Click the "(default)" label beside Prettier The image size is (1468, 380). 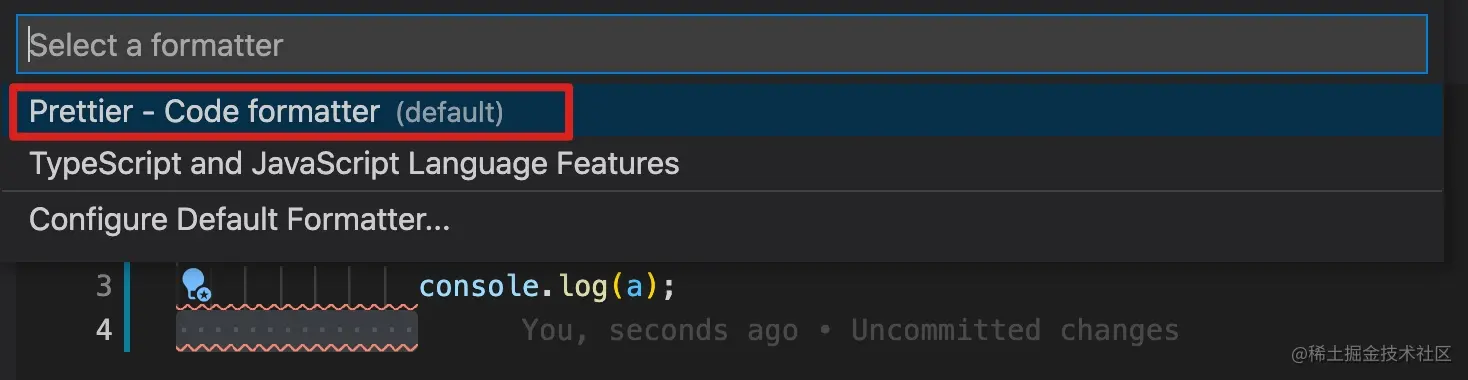(x=449, y=112)
